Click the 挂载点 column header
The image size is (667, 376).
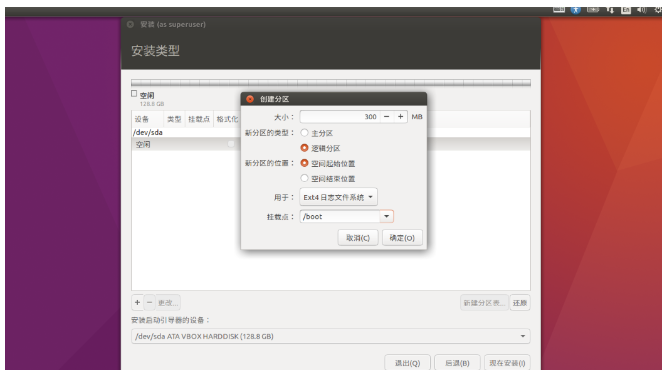coord(199,119)
